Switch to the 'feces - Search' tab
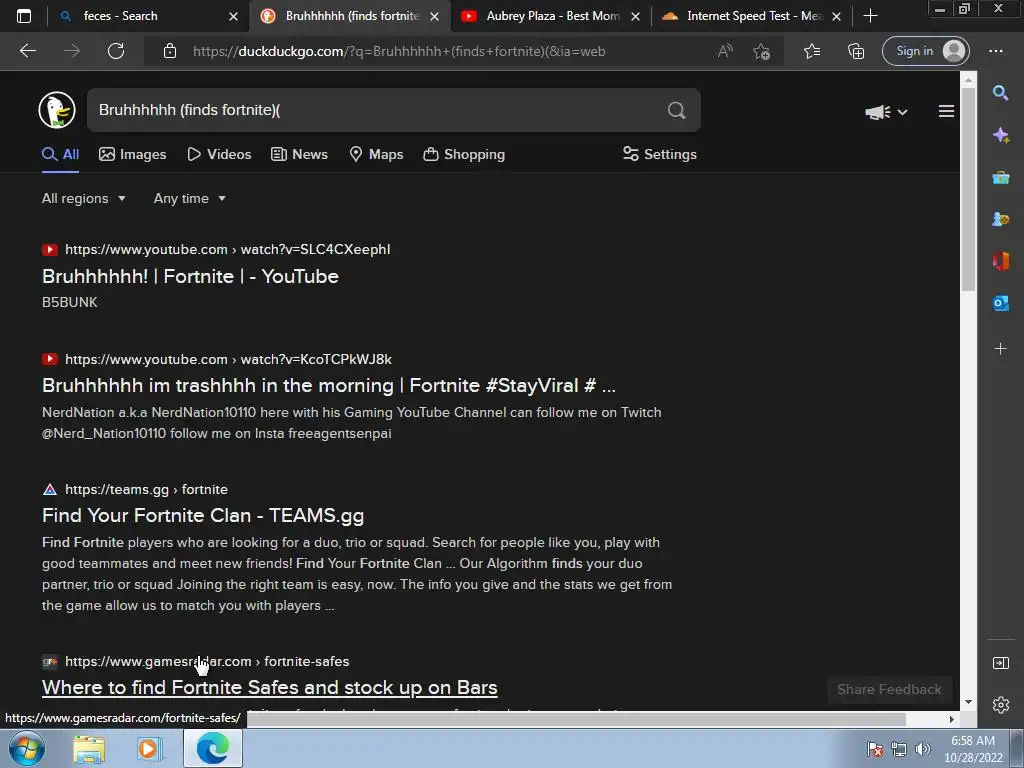Image resolution: width=1024 pixels, height=768 pixels. [x=148, y=16]
